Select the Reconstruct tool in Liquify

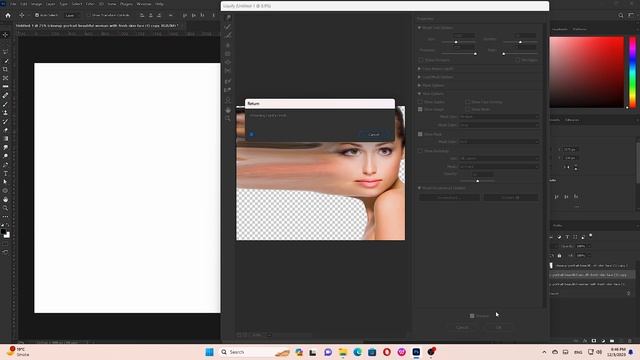click(x=228, y=27)
